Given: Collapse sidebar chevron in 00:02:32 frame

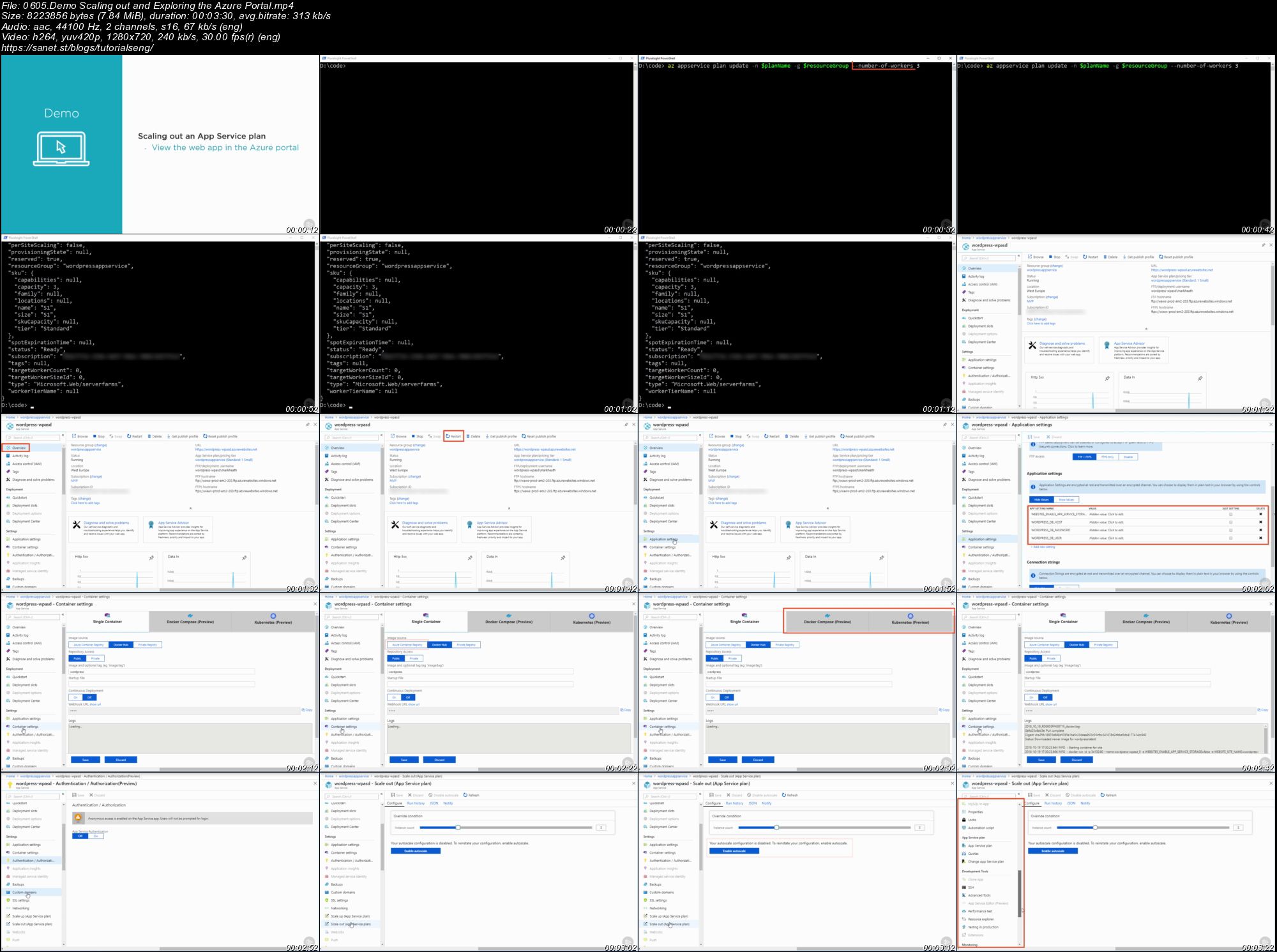Looking at the screenshot, I should click(x=699, y=614).
